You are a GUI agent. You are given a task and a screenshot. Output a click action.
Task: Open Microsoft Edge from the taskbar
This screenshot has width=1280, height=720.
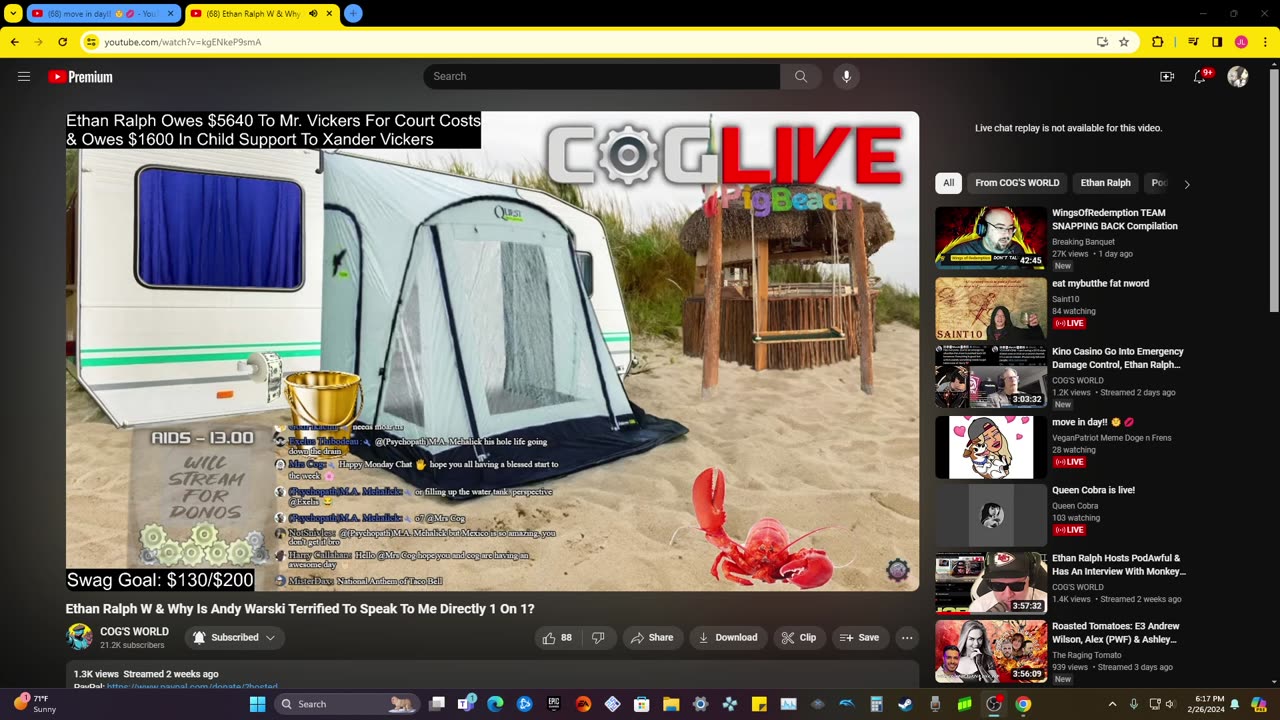click(495, 704)
